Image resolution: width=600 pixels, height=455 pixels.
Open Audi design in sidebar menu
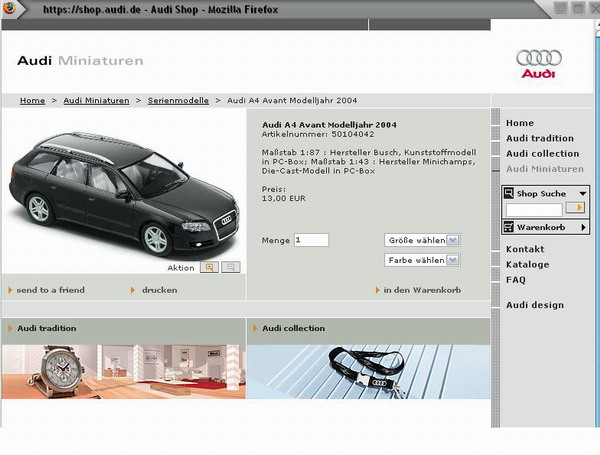(535, 305)
